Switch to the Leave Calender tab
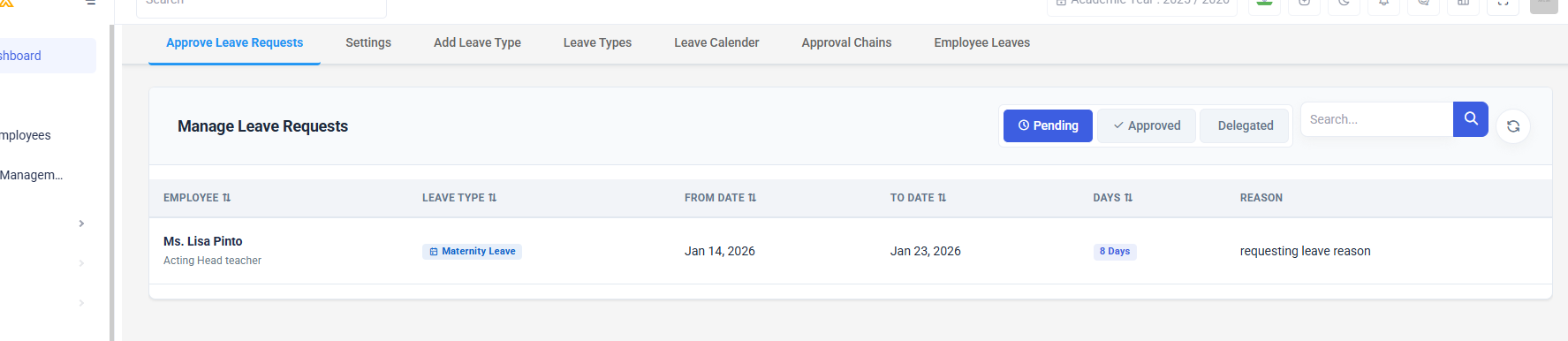 click(716, 42)
